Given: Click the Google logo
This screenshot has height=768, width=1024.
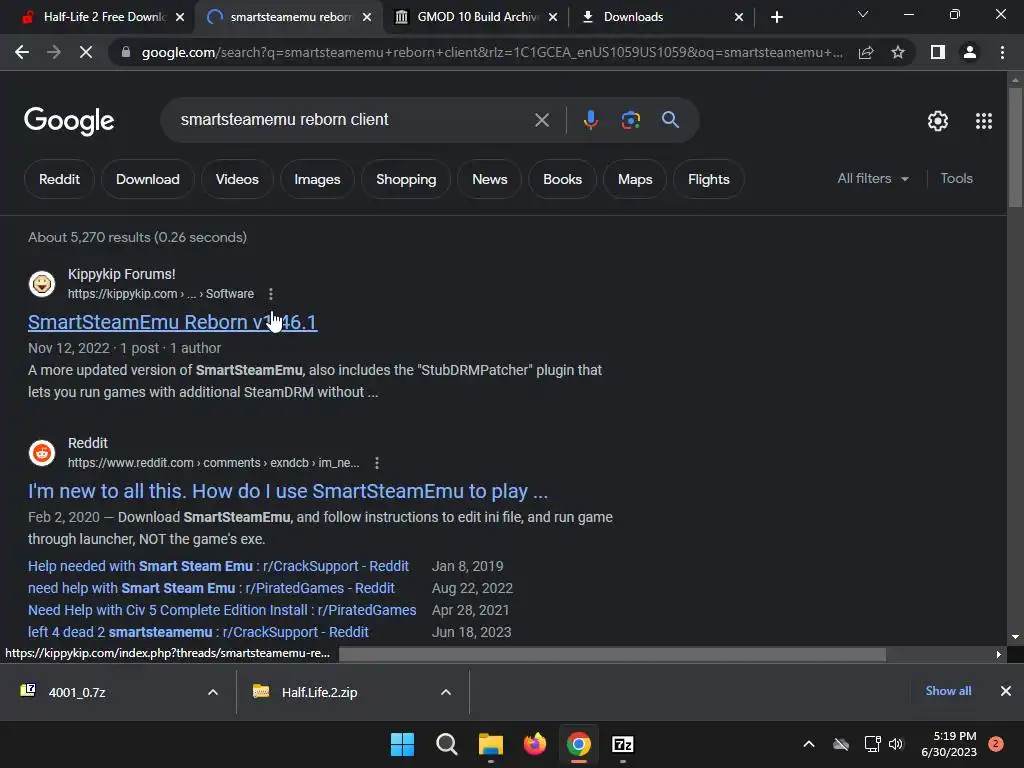Looking at the screenshot, I should [69, 121].
